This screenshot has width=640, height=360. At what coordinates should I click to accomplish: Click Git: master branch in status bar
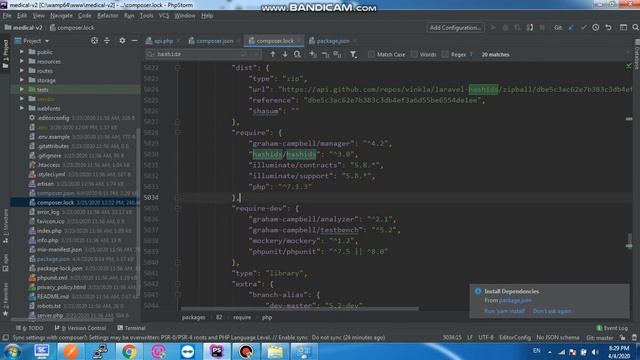click(x=600, y=338)
